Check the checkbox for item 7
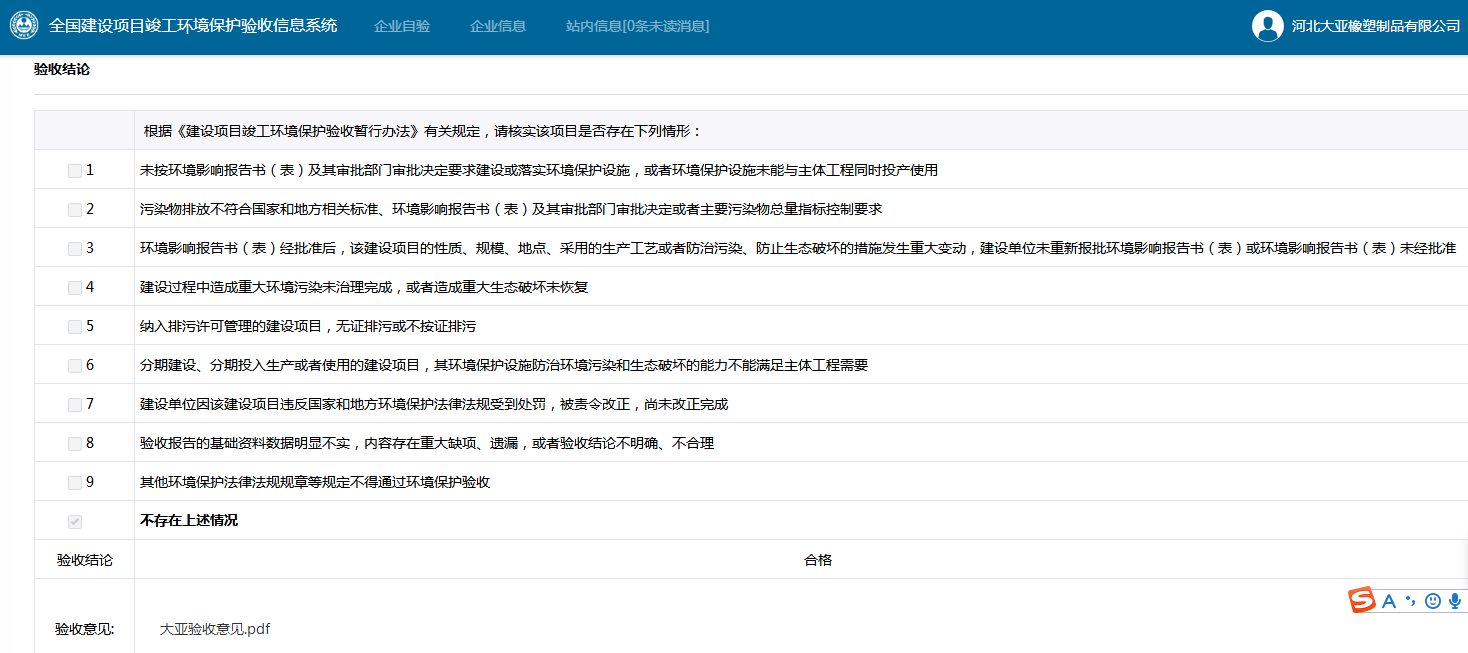This screenshot has height=653, width=1468. click(75, 405)
